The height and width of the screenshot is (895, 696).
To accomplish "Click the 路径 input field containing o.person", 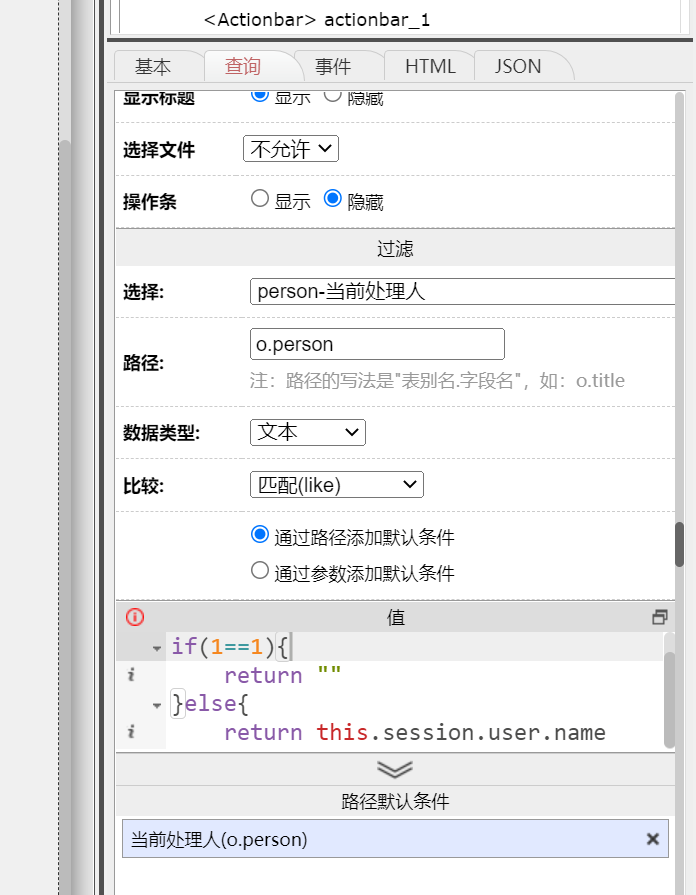I will coord(377,344).
